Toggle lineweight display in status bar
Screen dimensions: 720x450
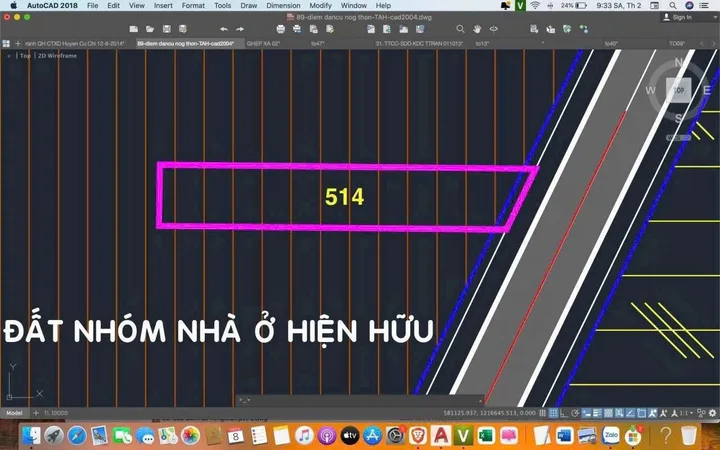point(597,413)
